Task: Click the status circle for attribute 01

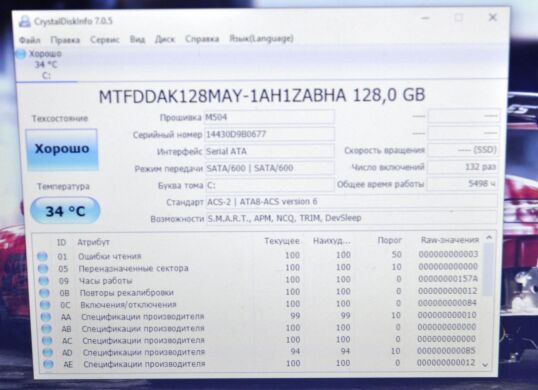Action: coord(42,256)
